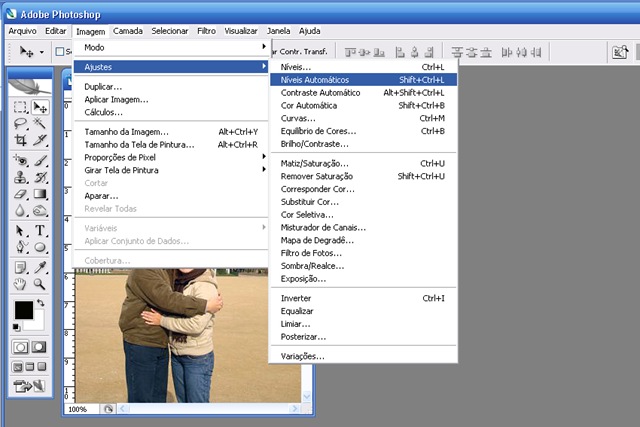The image size is (640, 427).
Task: Click the 100% zoom level field
Action: 81,409
